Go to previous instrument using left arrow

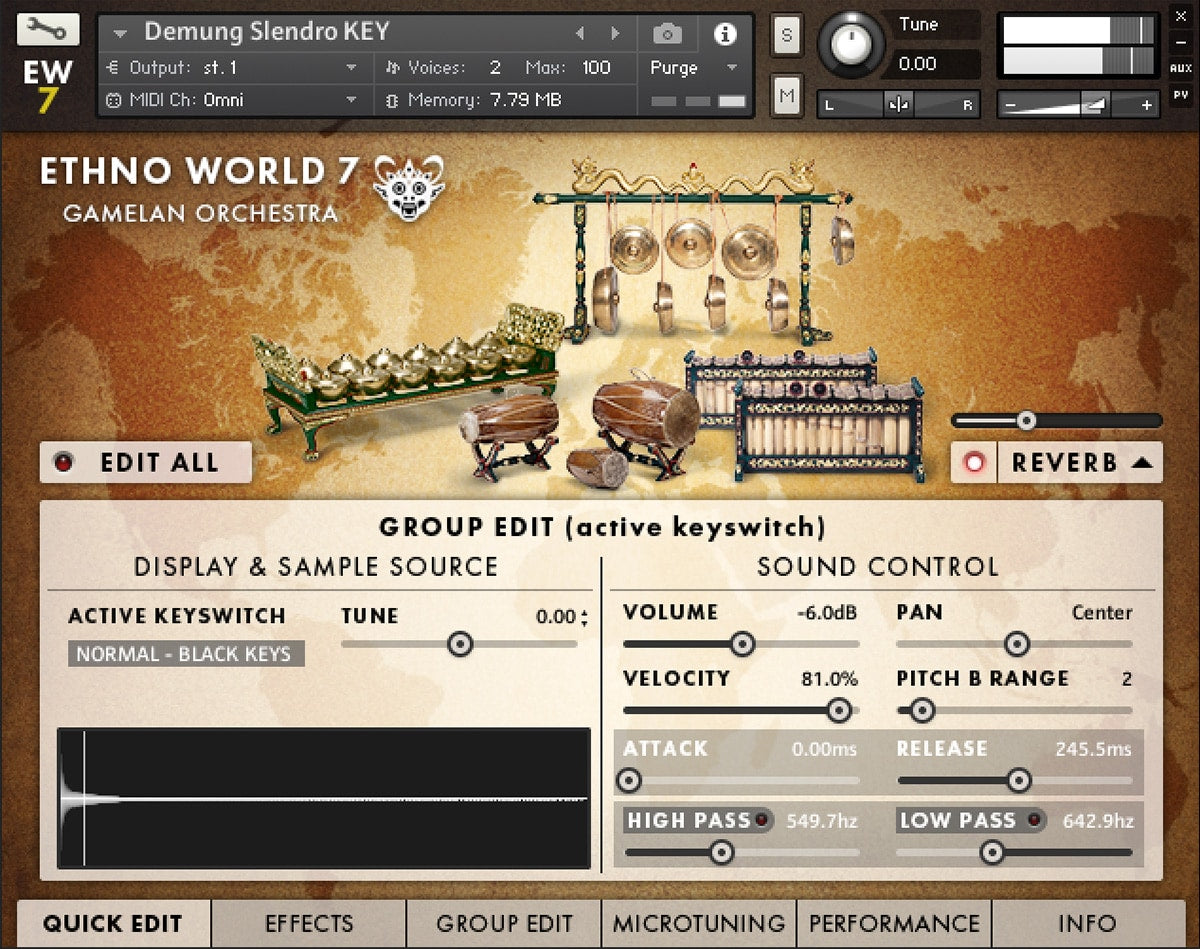(x=579, y=34)
